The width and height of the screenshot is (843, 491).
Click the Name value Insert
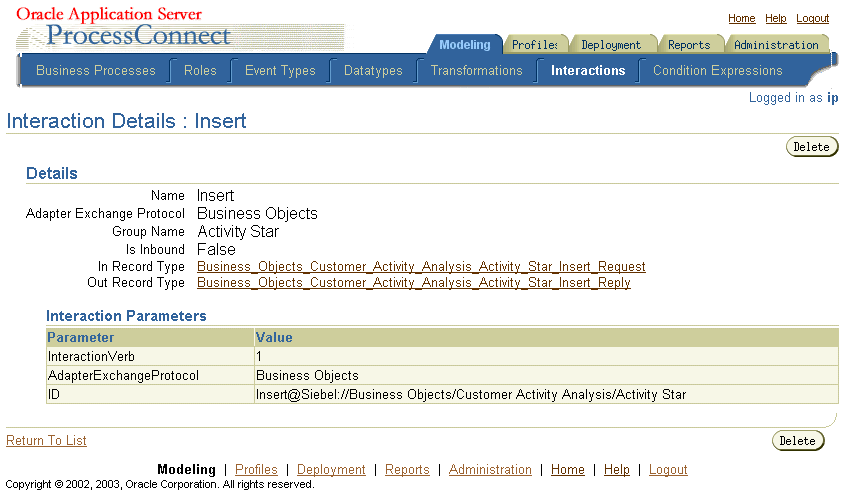point(215,195)
